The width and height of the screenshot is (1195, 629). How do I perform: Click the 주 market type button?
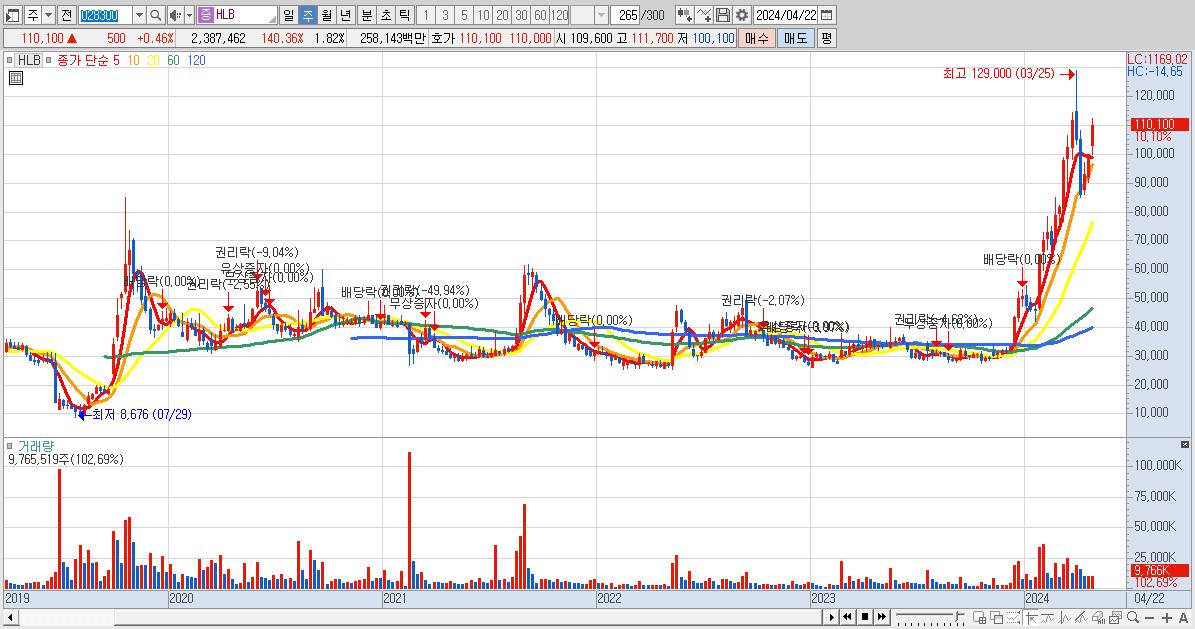33,15
